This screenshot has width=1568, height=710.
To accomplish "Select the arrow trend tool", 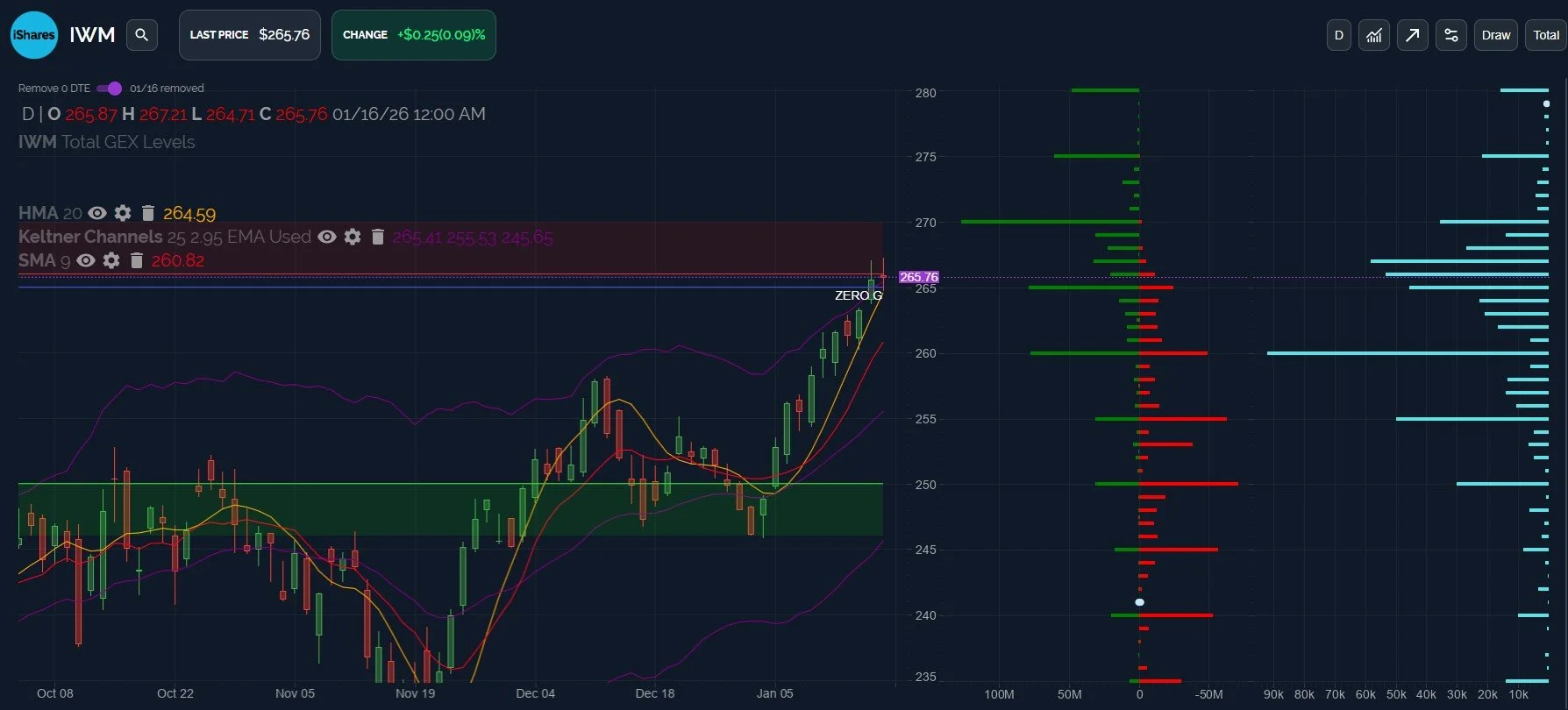I will [1412, 35].
